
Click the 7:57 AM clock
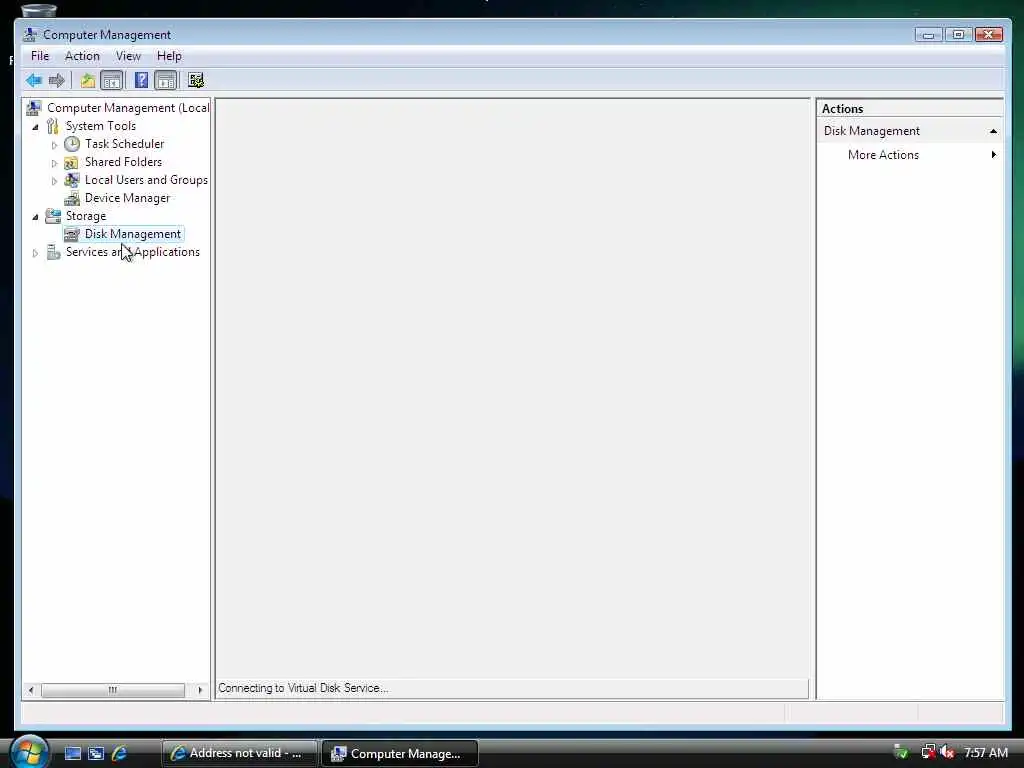click(x=986, y=753)
